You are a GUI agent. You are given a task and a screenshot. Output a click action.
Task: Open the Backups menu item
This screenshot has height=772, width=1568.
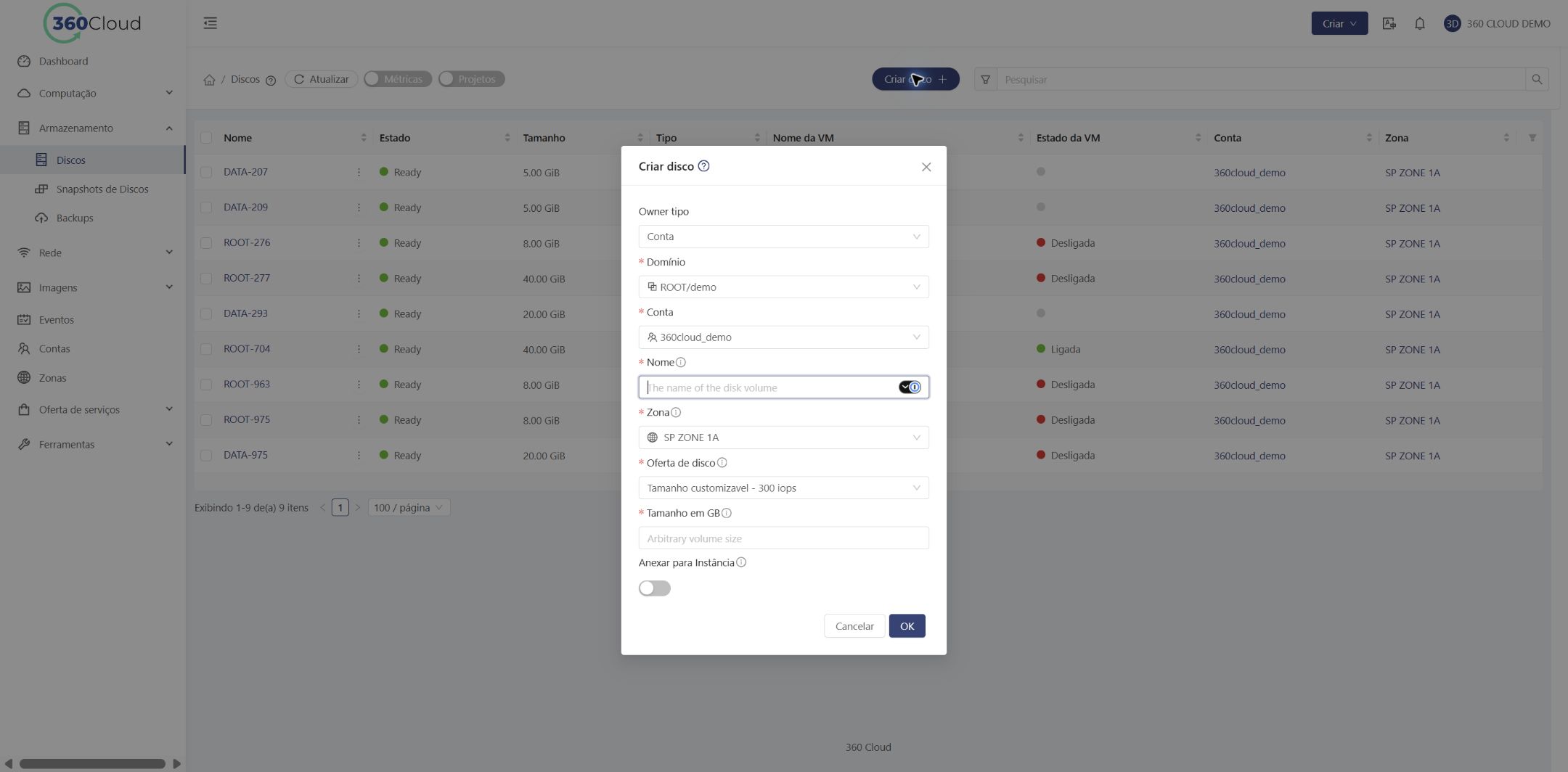click(x=93, y=218)
